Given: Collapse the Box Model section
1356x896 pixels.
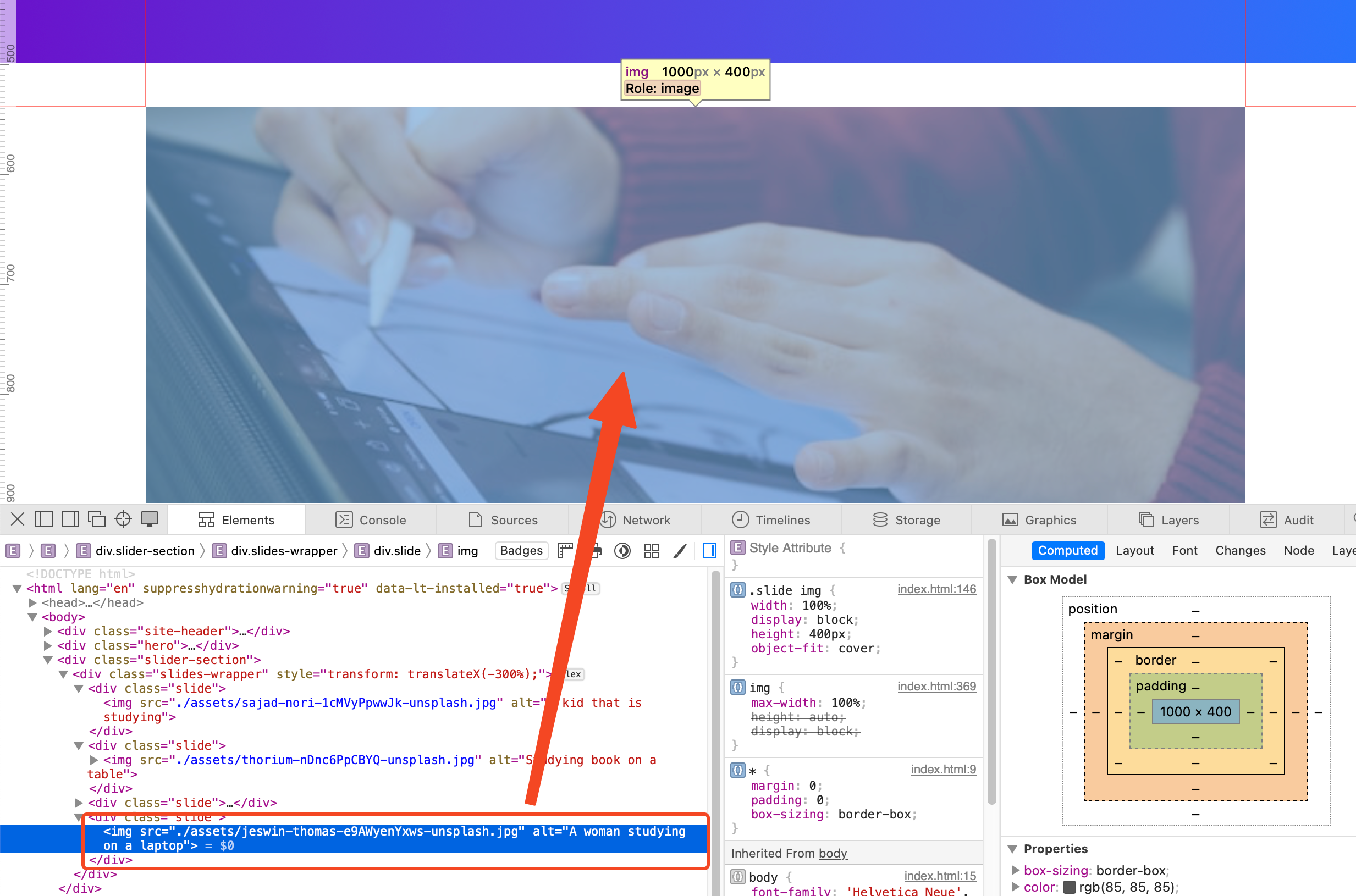Looking at the screenshot, I should [1013, 579].
